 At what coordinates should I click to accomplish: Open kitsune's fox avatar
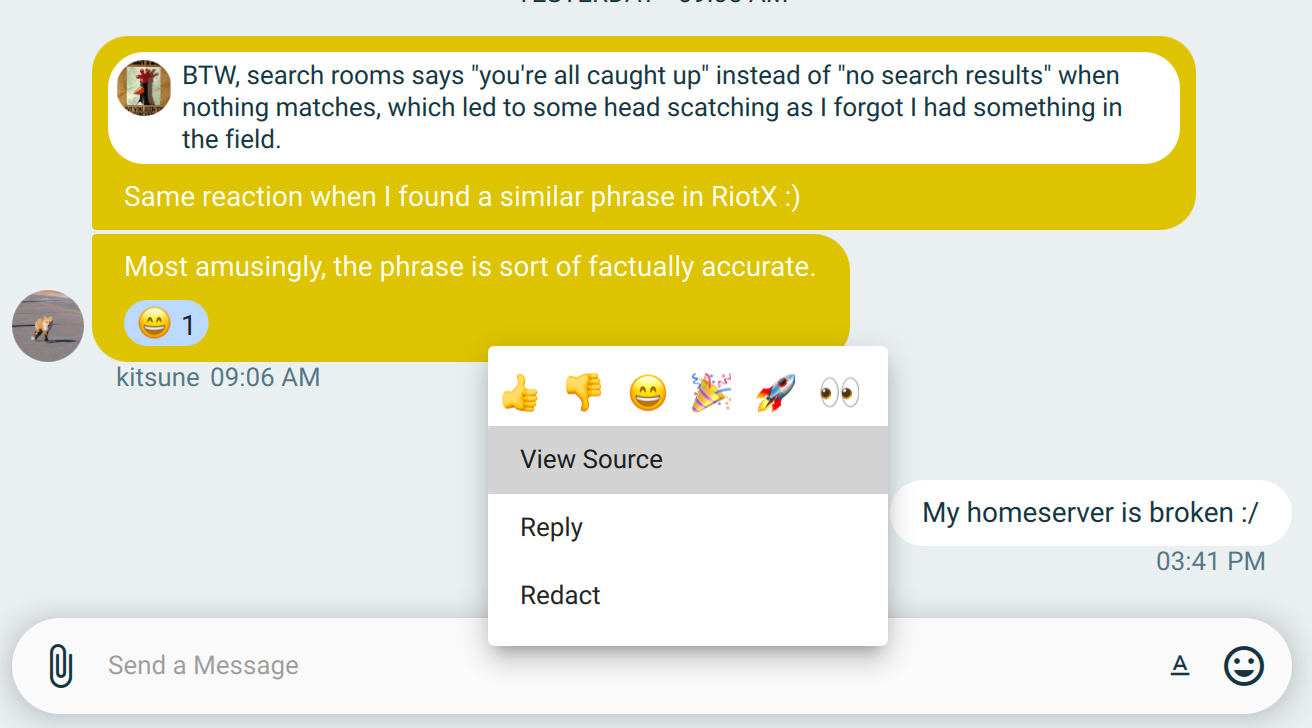pyautogui.click(x=48, y=326)
